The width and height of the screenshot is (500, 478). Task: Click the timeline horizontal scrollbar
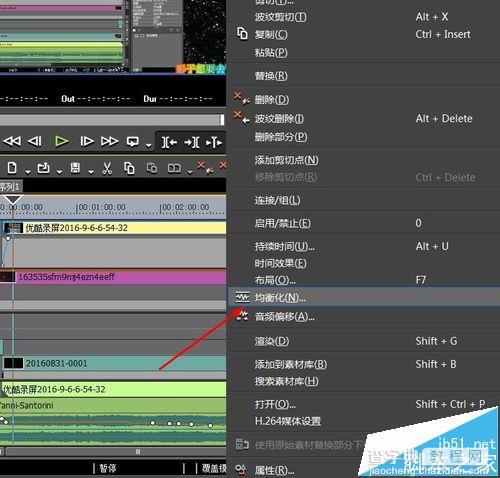115,452
